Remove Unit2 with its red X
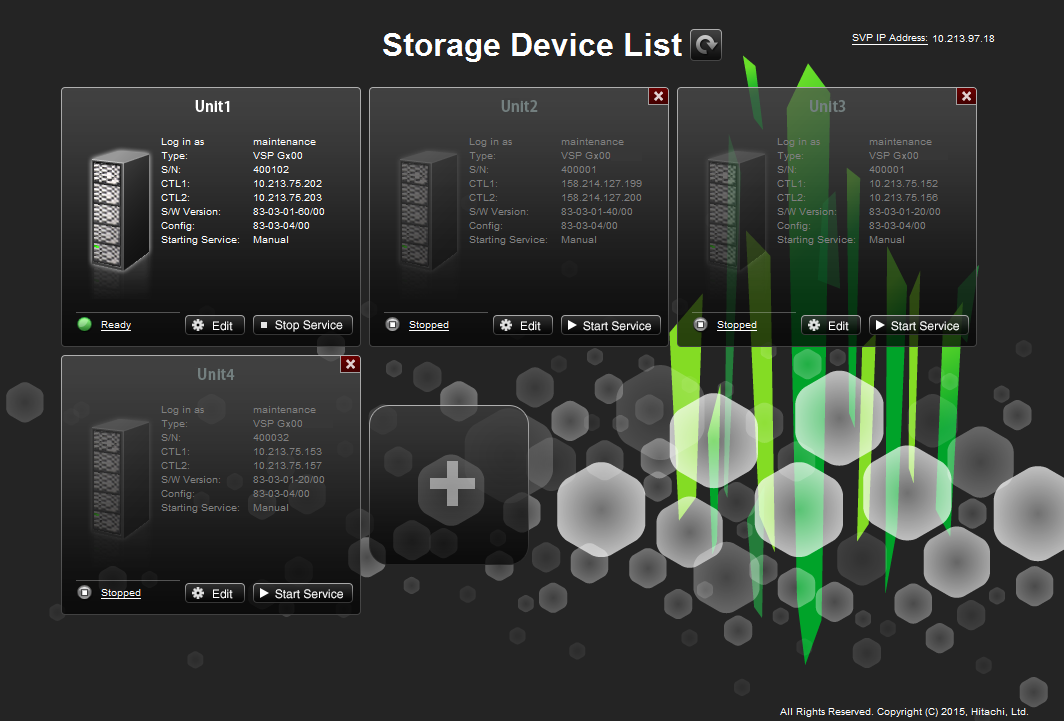The height and width of the screenshot is (721, 1064). pyautogui.click(x=658, y=96)
